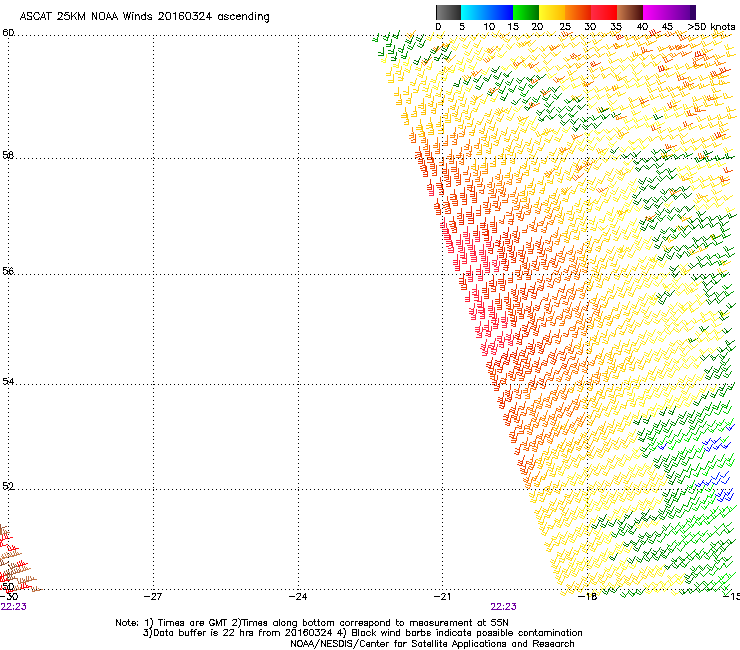Click the yellow 20-25 knots legend segment

coord(552,12)
